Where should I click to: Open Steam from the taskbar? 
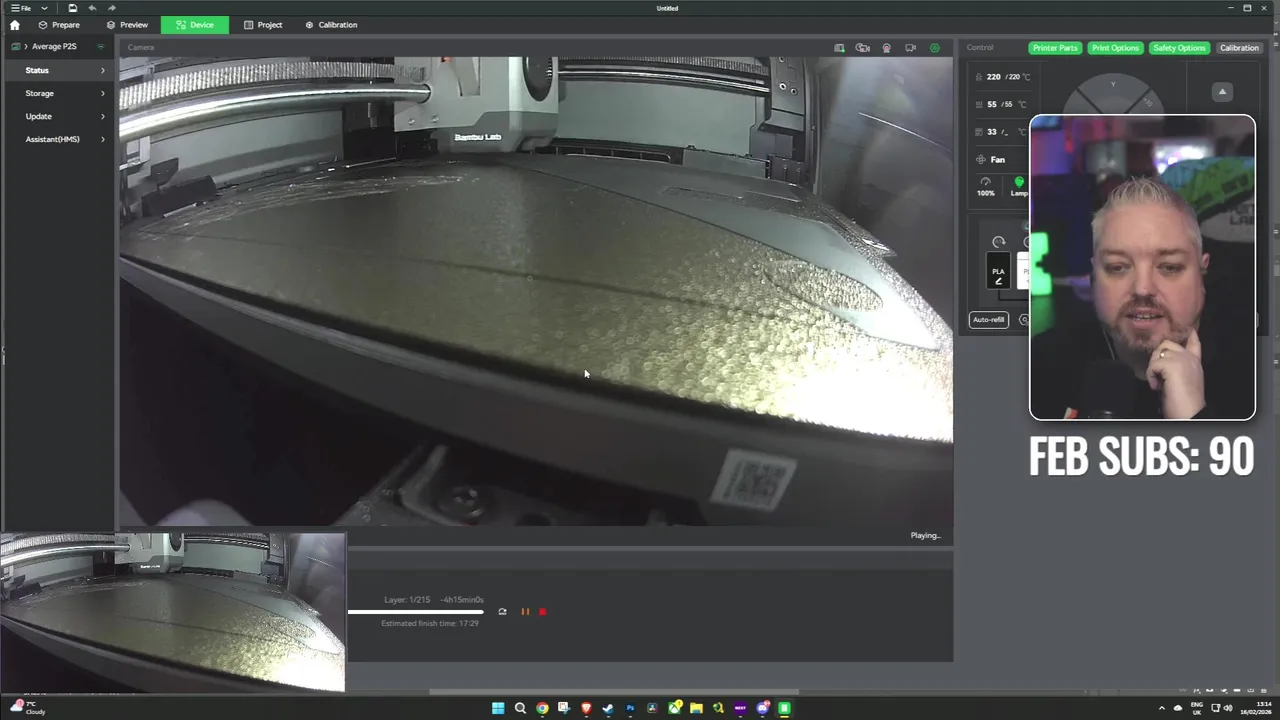click(x=608, y=708)
